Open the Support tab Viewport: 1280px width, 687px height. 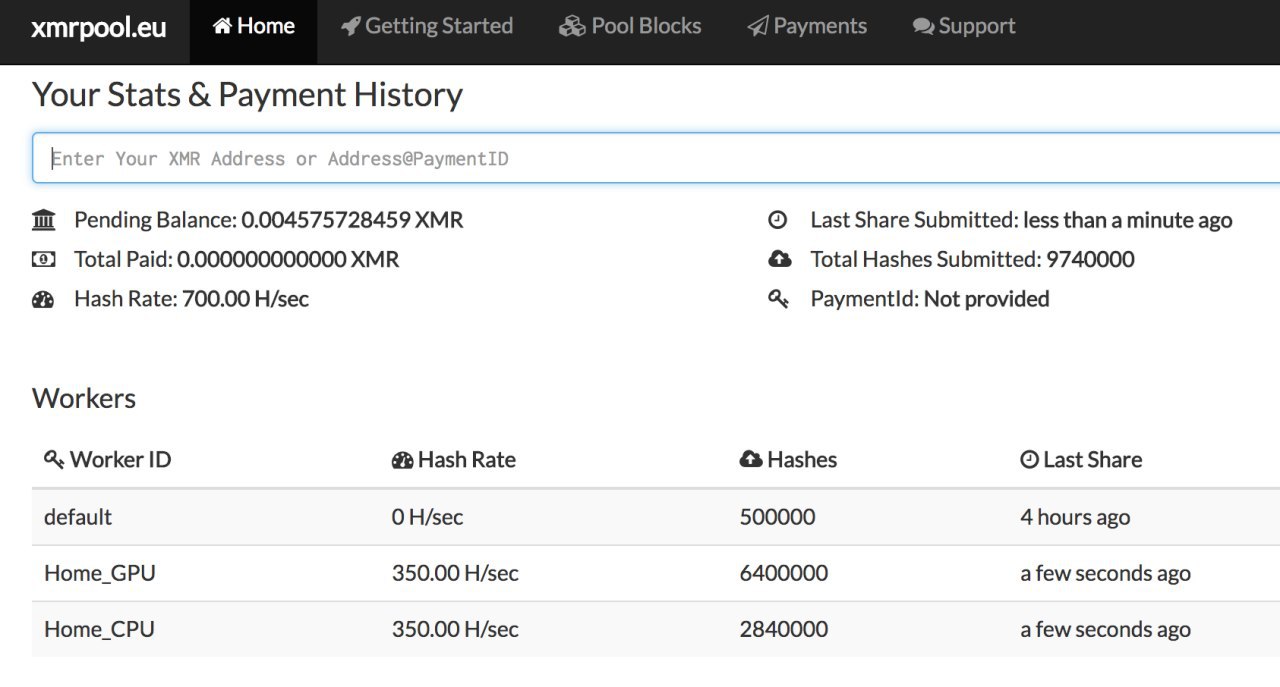(964, 27)
